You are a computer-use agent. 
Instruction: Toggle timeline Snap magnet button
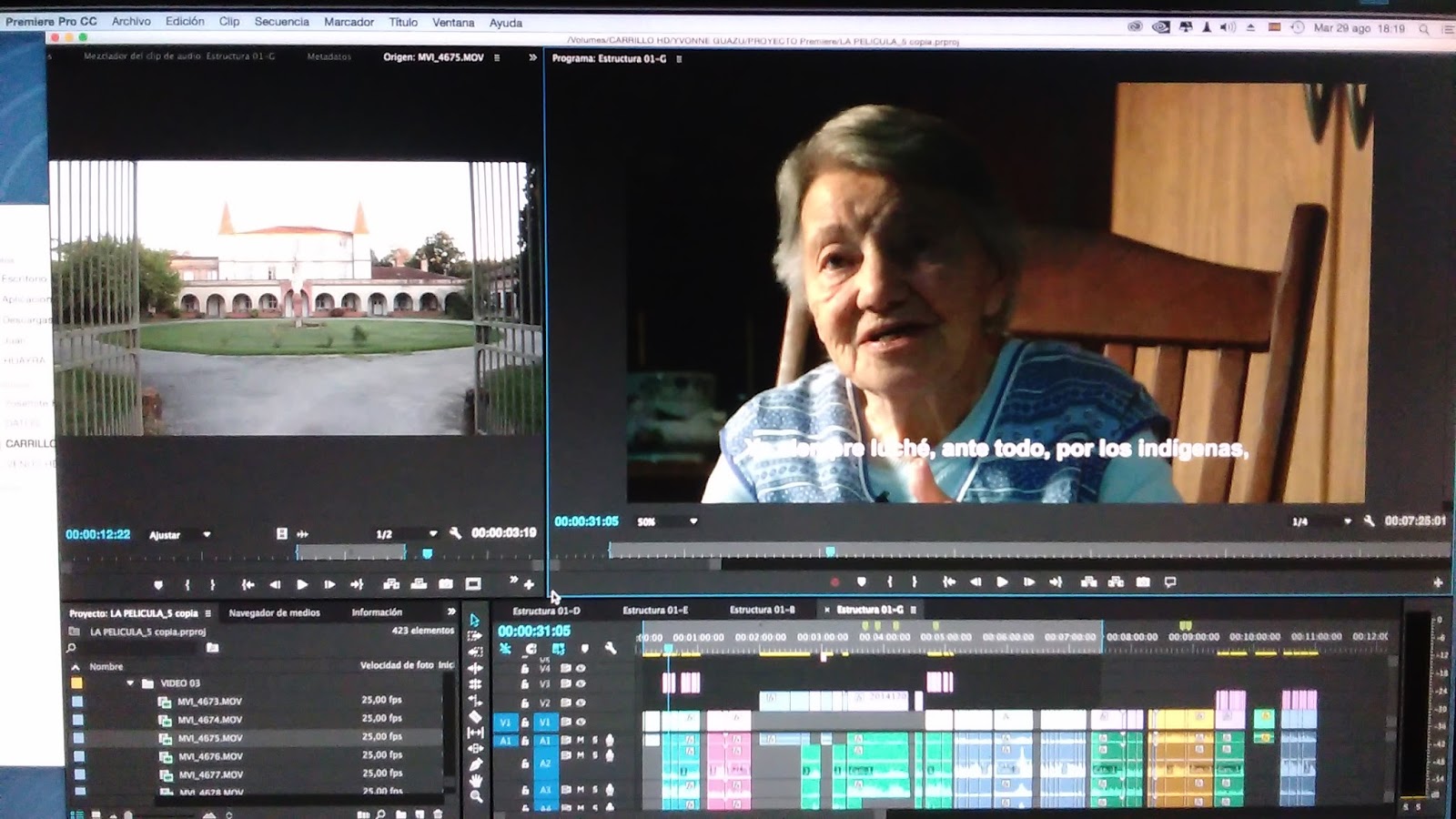[x=531, y=649]
